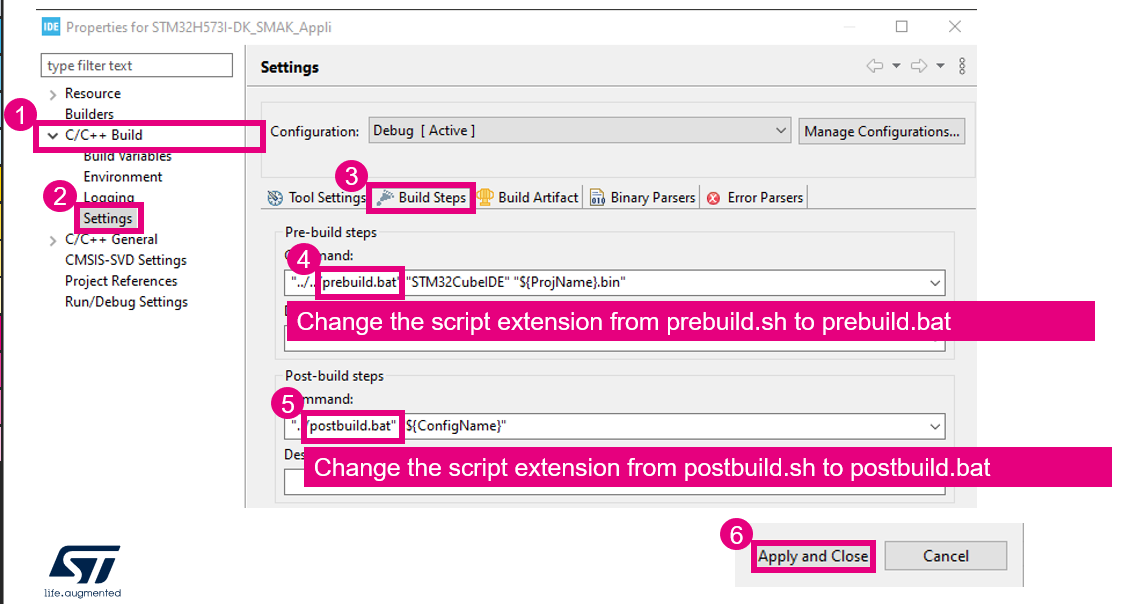1125x604 pixels.
Task: Open the Configuration dropdown showing Debug
Action: (781, 131)
